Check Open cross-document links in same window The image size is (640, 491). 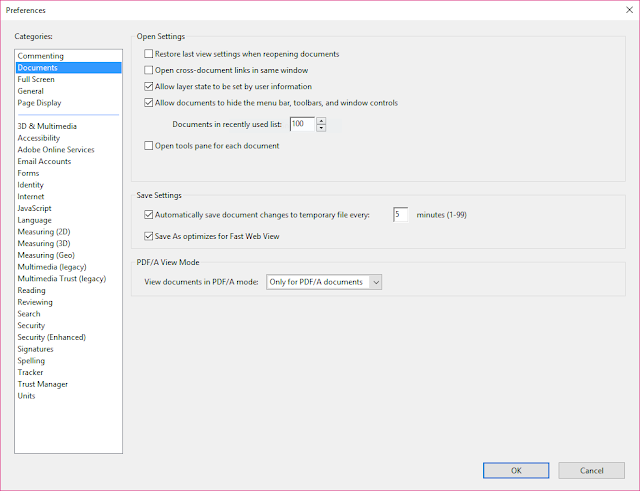(x=149, y=70)
